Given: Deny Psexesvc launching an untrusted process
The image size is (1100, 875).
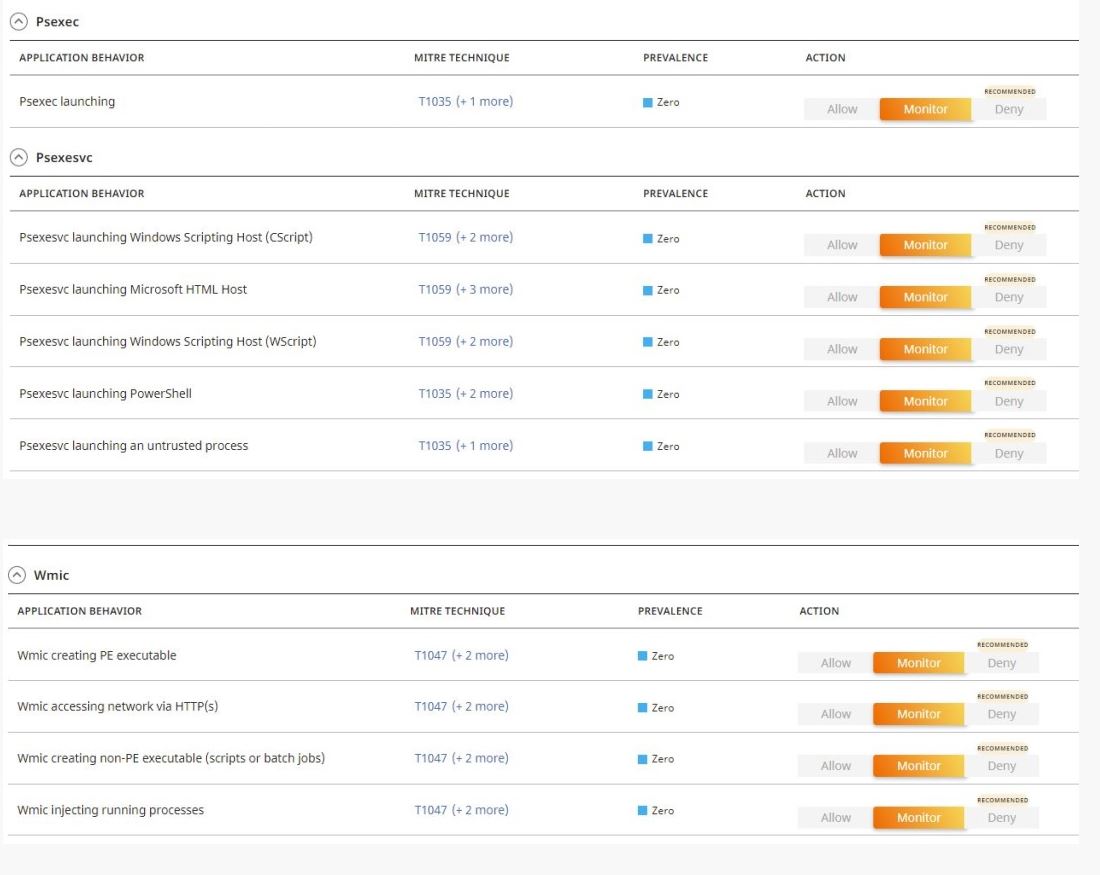Looking at the screenshot, I should (1009, 453).
